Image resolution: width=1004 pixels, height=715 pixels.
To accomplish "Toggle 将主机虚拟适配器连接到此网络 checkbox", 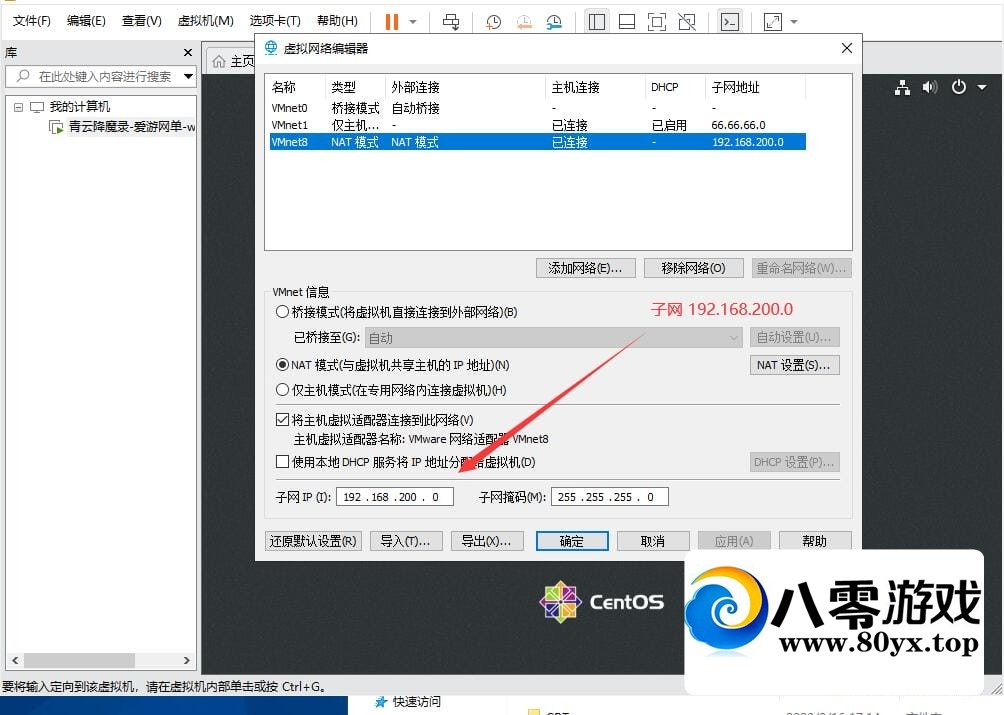I will [282, 420].
